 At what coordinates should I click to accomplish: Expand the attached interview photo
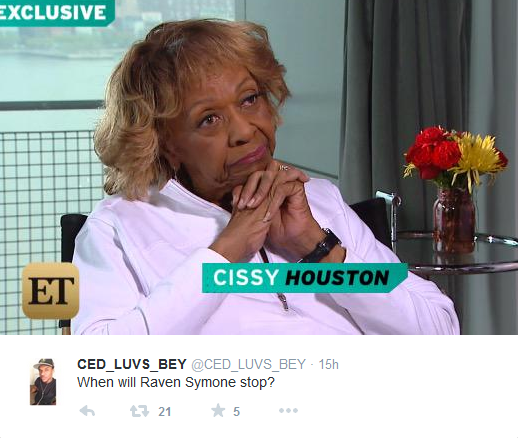pos(259,167)
